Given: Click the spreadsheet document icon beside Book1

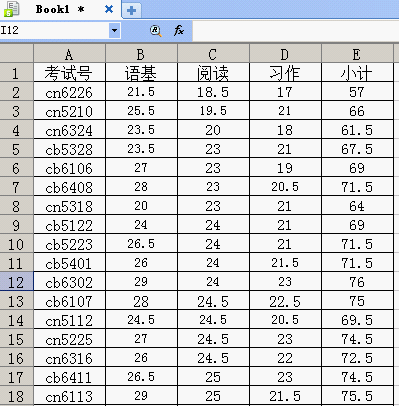Looking at the screenshot, I should coord(11,9).
